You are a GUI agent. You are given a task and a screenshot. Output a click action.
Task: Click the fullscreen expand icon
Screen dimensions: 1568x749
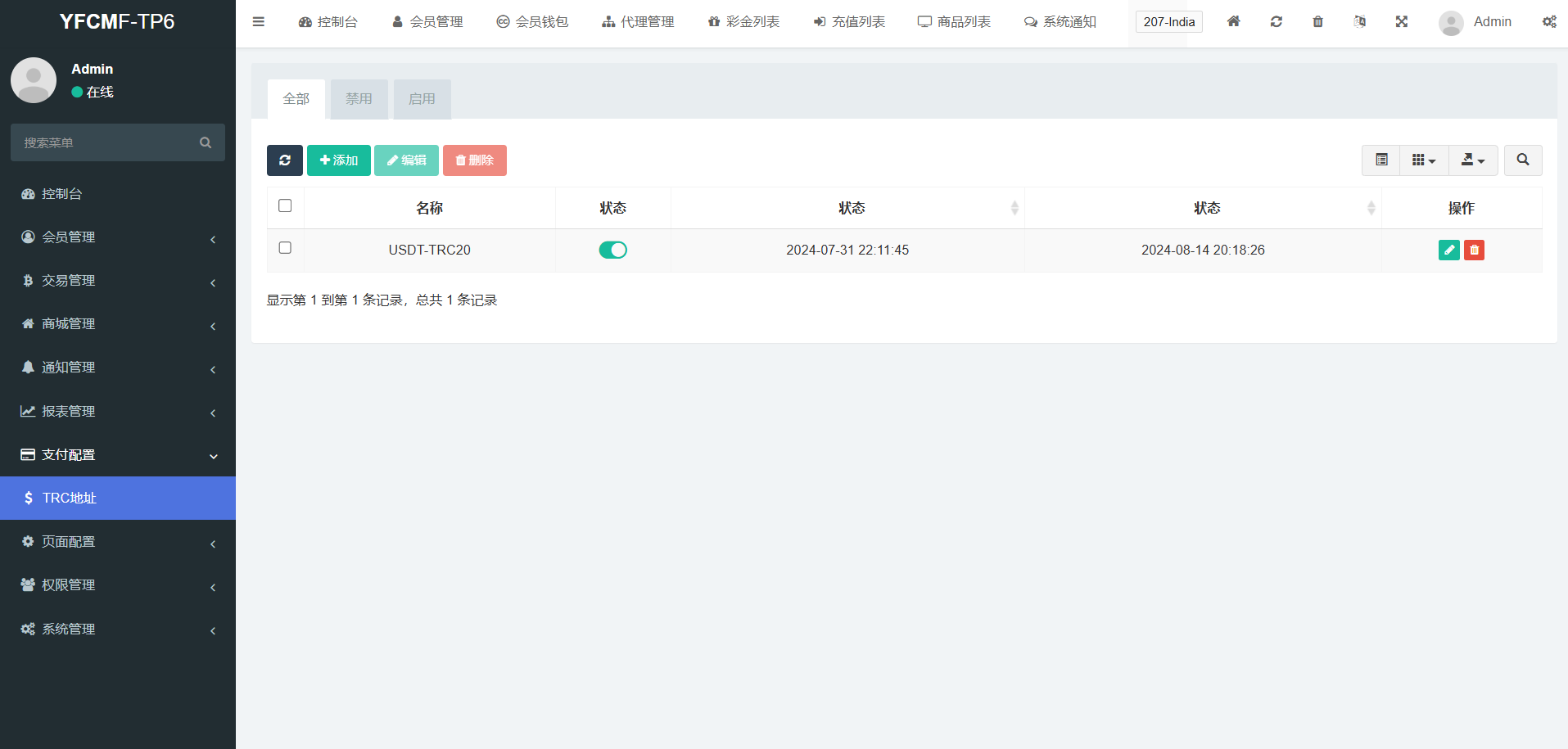[x=1402, y=22]
